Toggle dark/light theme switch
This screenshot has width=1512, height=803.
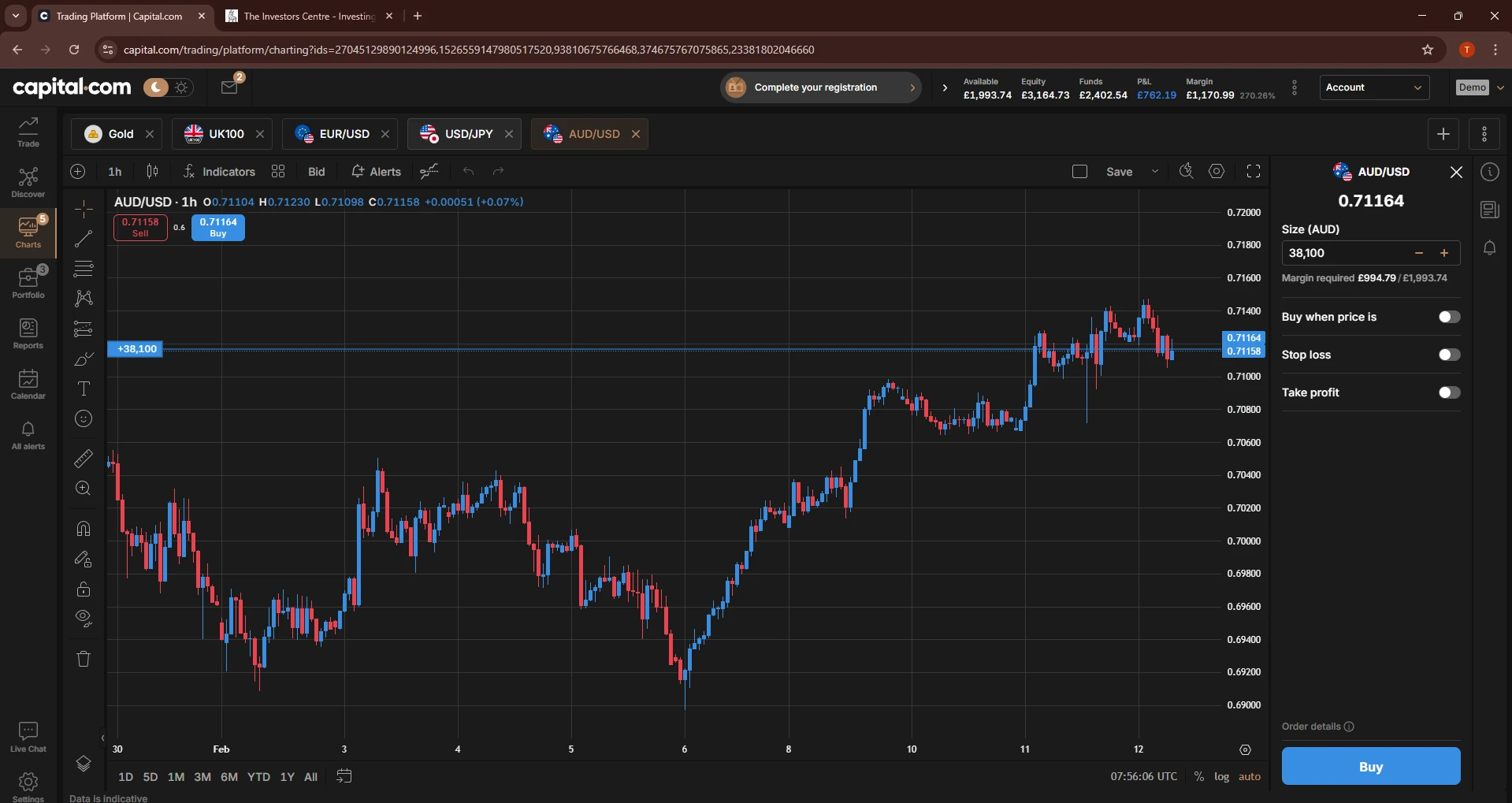click(x=168, y=87)
